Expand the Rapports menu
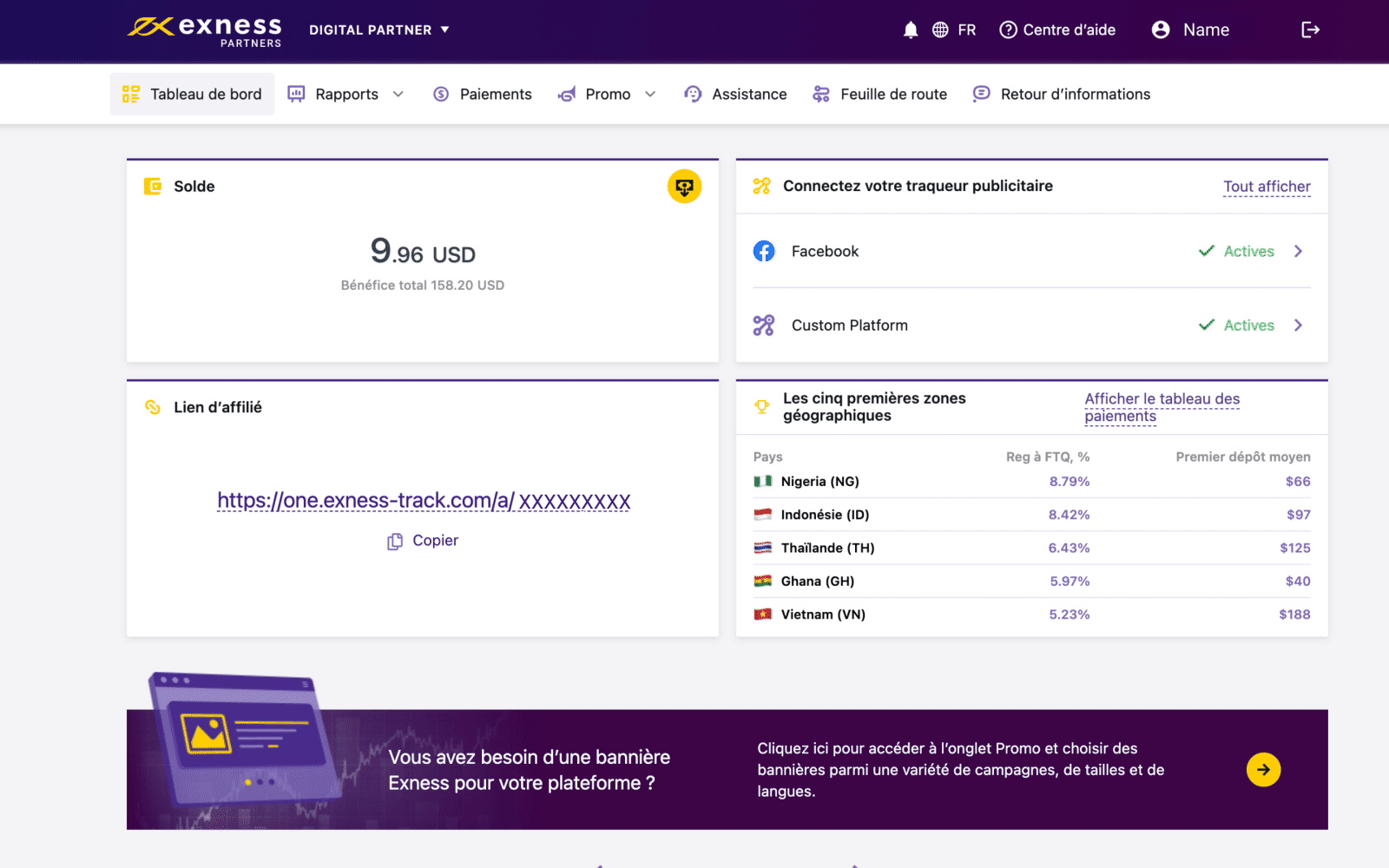1389x868 pixels. click(346, 95)
